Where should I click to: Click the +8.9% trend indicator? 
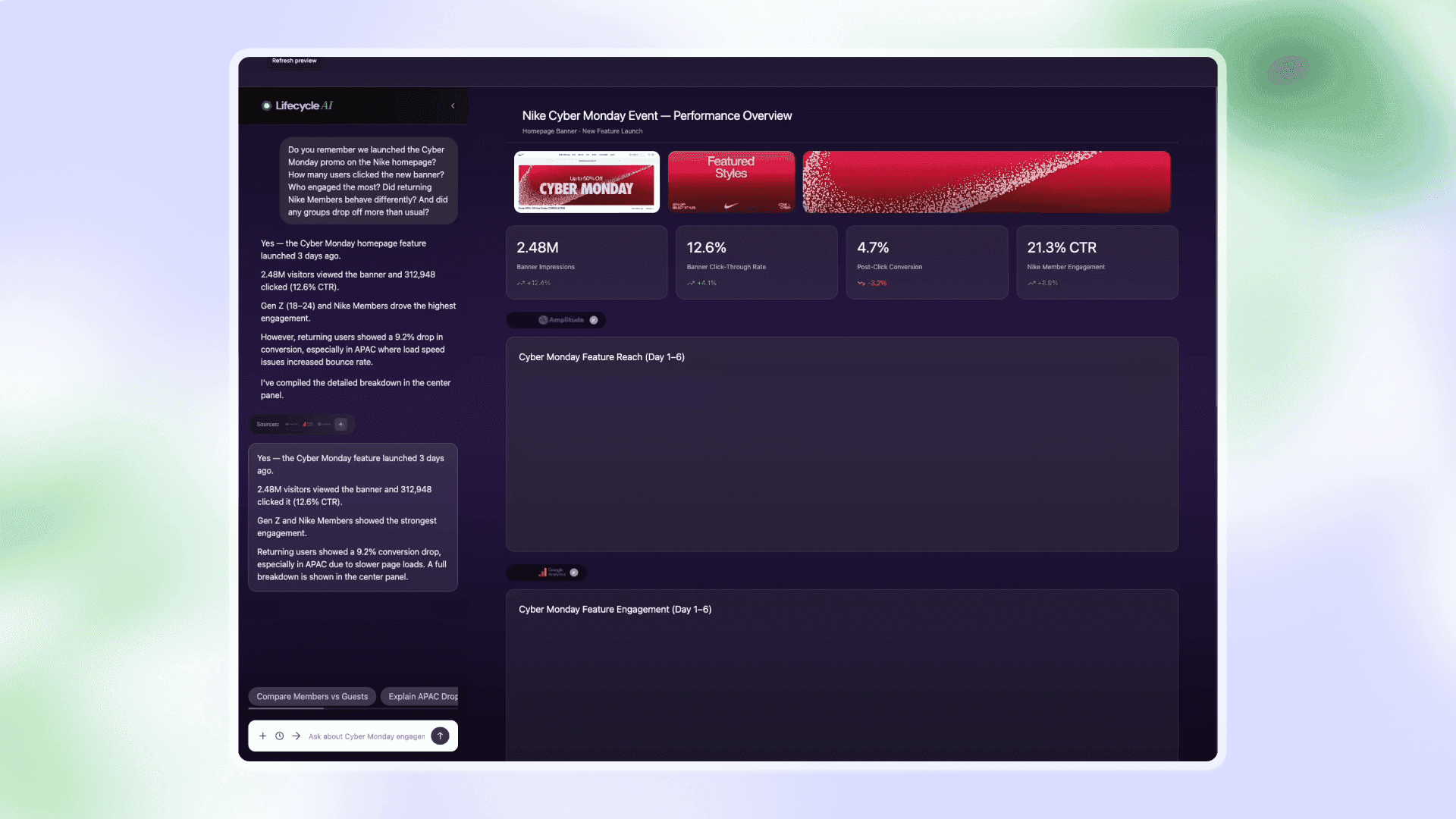click(x=1043, y=283)
